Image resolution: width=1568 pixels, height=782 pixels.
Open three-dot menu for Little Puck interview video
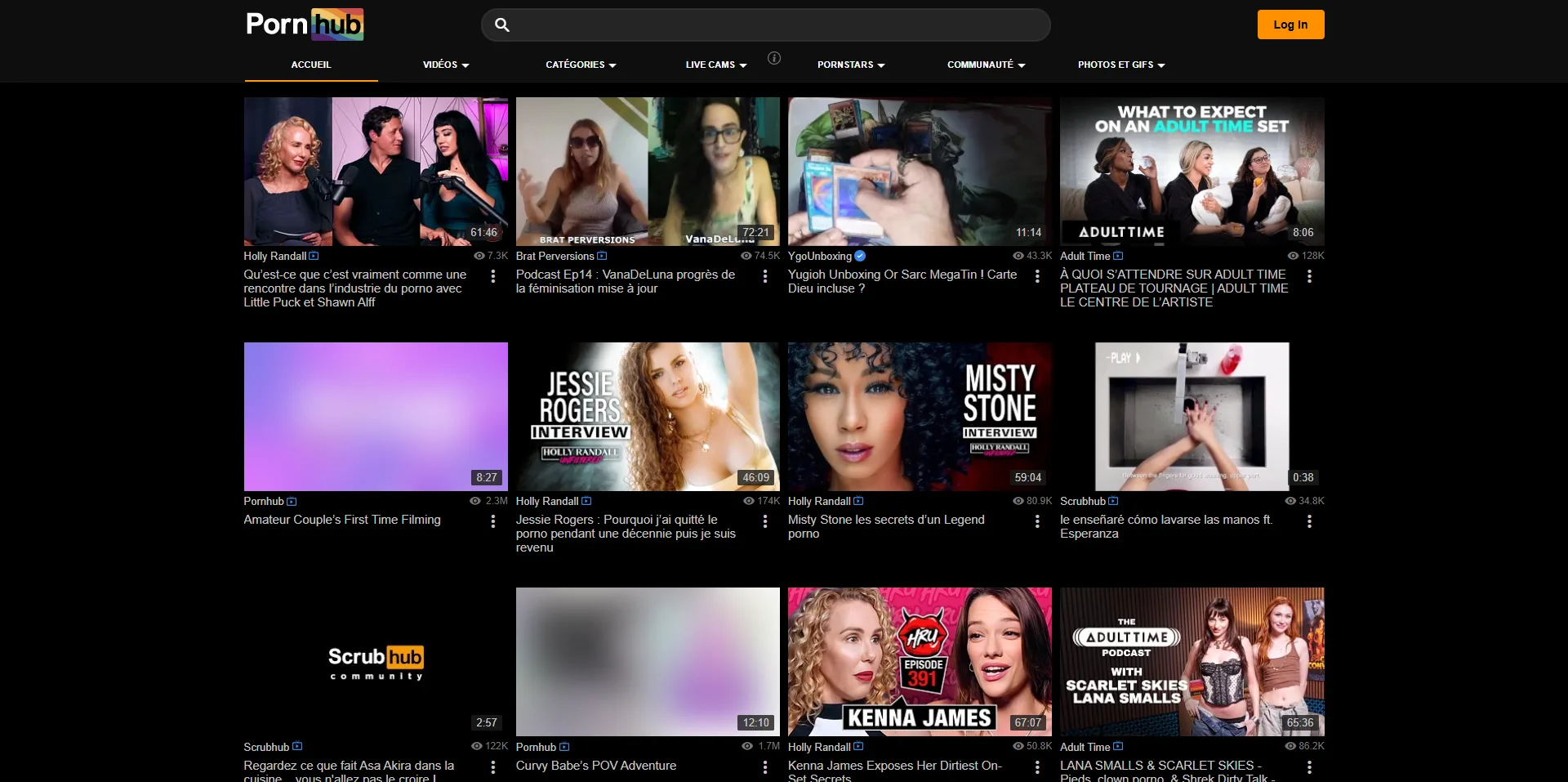pos(493,276)
